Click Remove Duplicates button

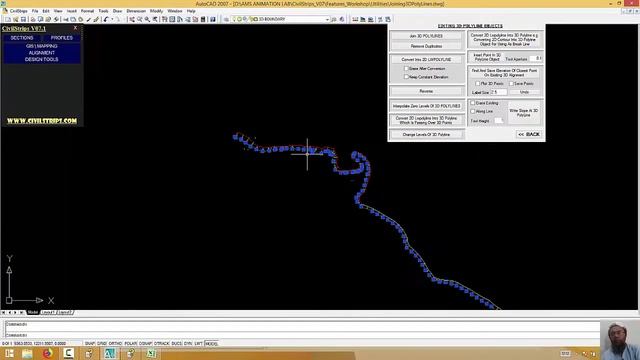click(426, 46)
